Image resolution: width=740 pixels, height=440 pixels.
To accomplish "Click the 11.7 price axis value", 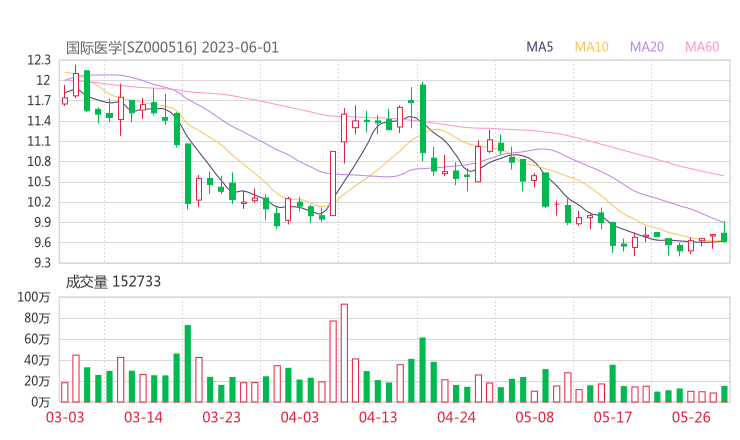I will coord(39,101).
